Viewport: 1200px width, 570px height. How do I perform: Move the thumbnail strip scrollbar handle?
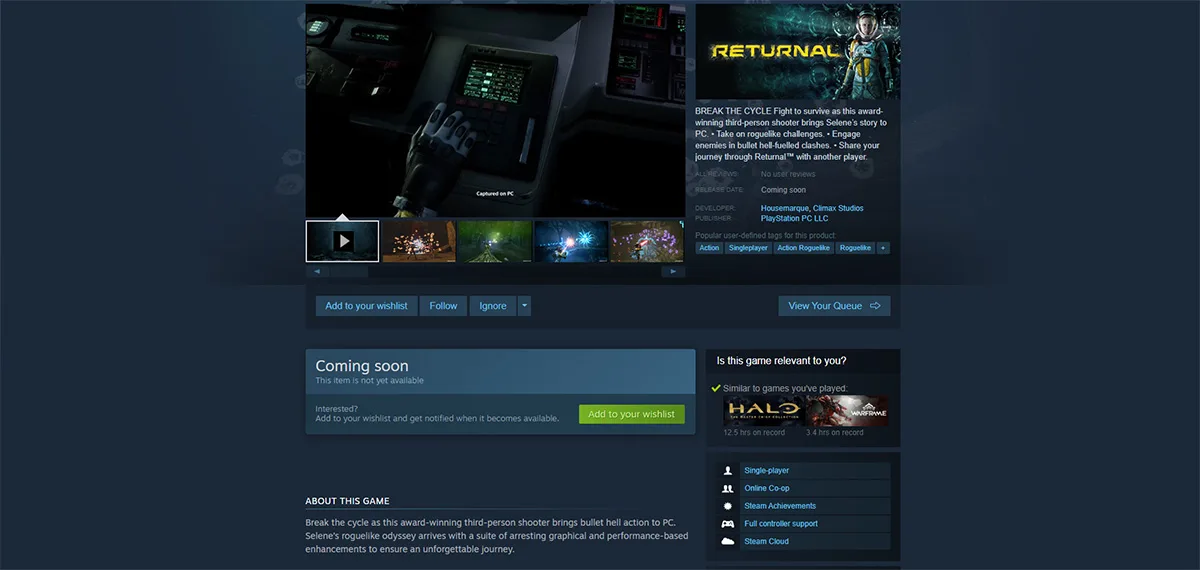(348, 271)
